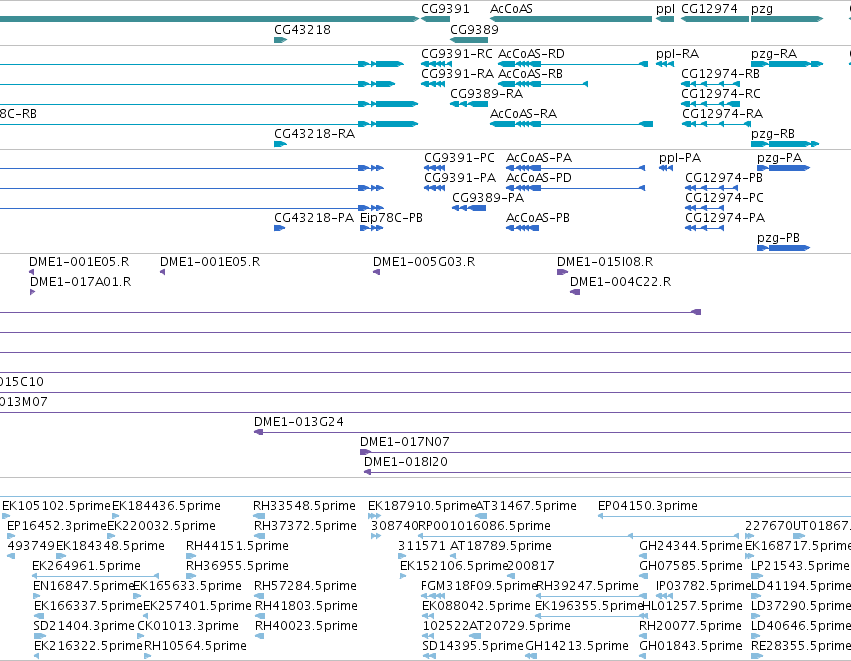This screenshot has height=661, width=851.
Task: Click EST SD21404.3prime
Action: [39, 636]
